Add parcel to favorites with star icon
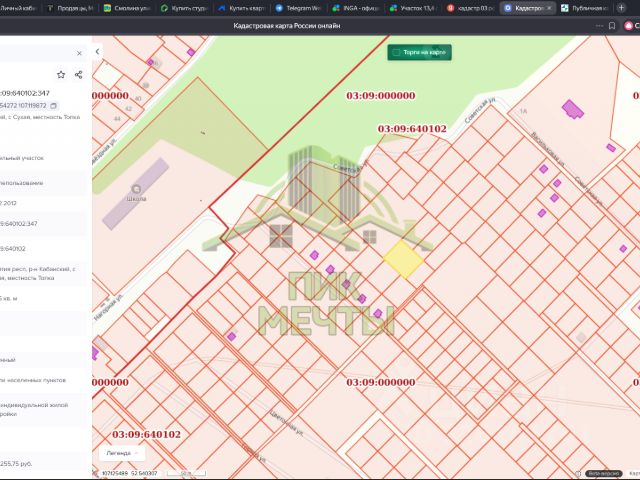 [61, 74]
